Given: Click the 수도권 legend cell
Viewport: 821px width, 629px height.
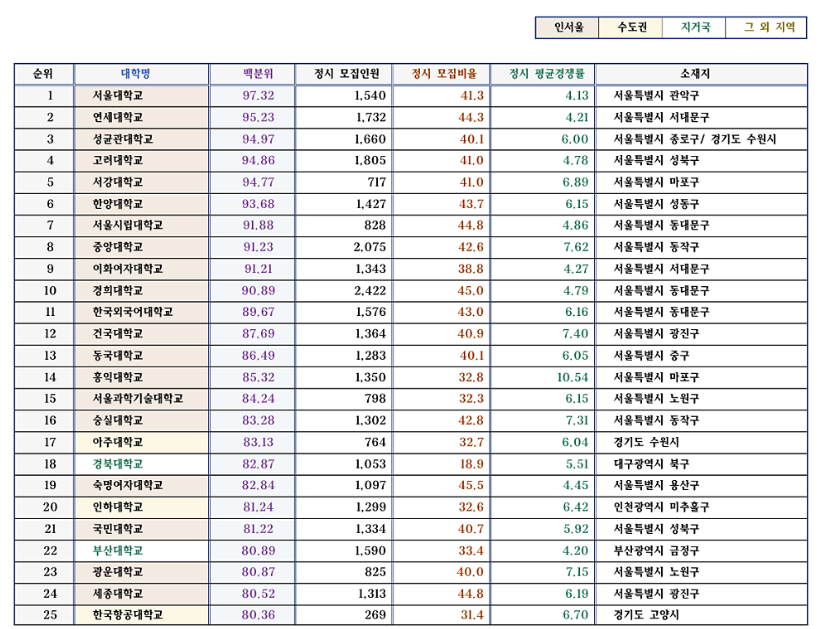Looking at the screenshot, I should (x=630, y=27).
